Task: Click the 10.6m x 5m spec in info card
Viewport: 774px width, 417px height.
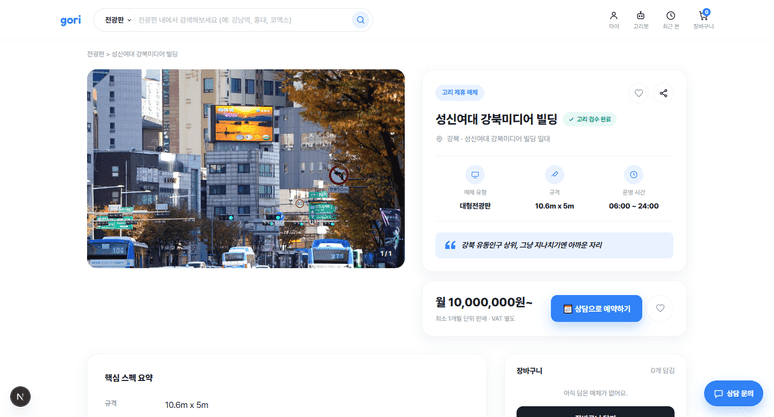Action: point(554,206)
